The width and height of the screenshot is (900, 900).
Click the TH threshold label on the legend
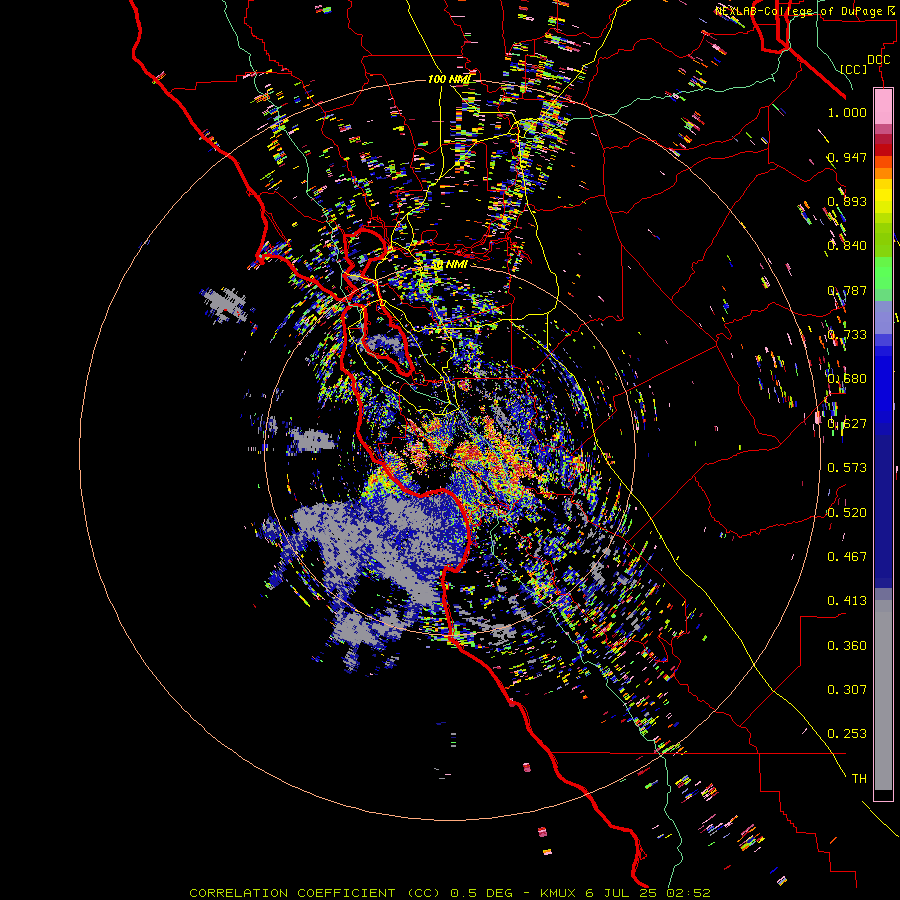click(859, 779)
